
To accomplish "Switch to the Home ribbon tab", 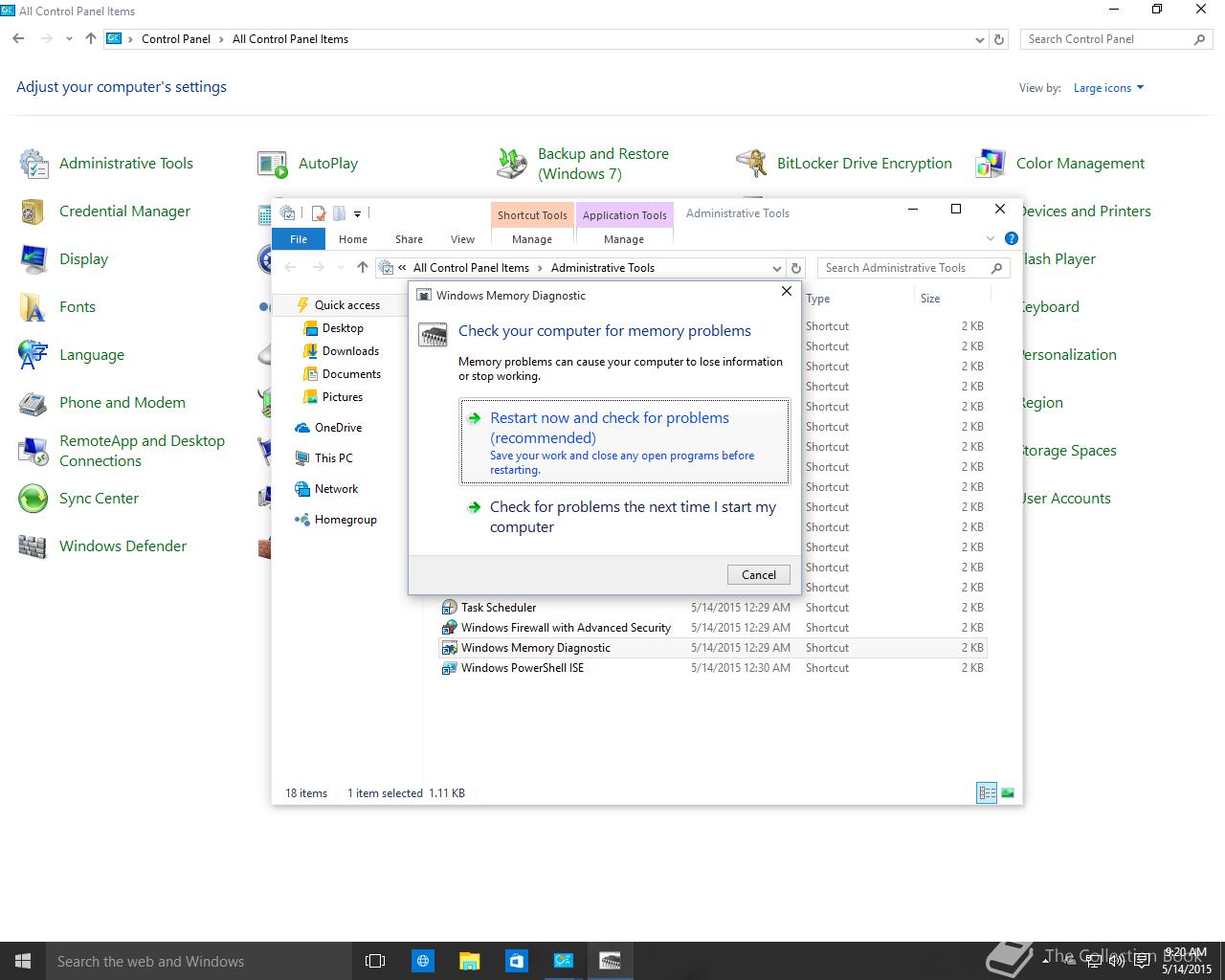I will (353, 239).
